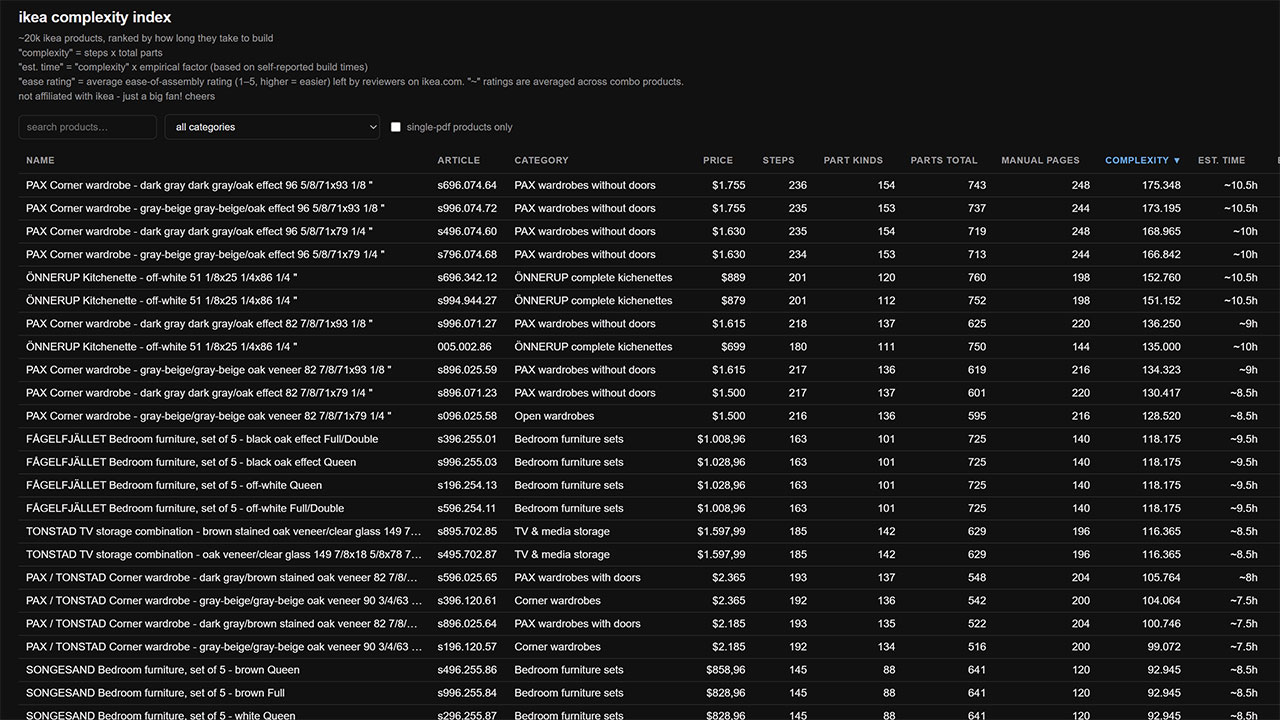Select article number s996.255.84
Viewport: 1280px width, 720px height.
click(x=467, y=691)
